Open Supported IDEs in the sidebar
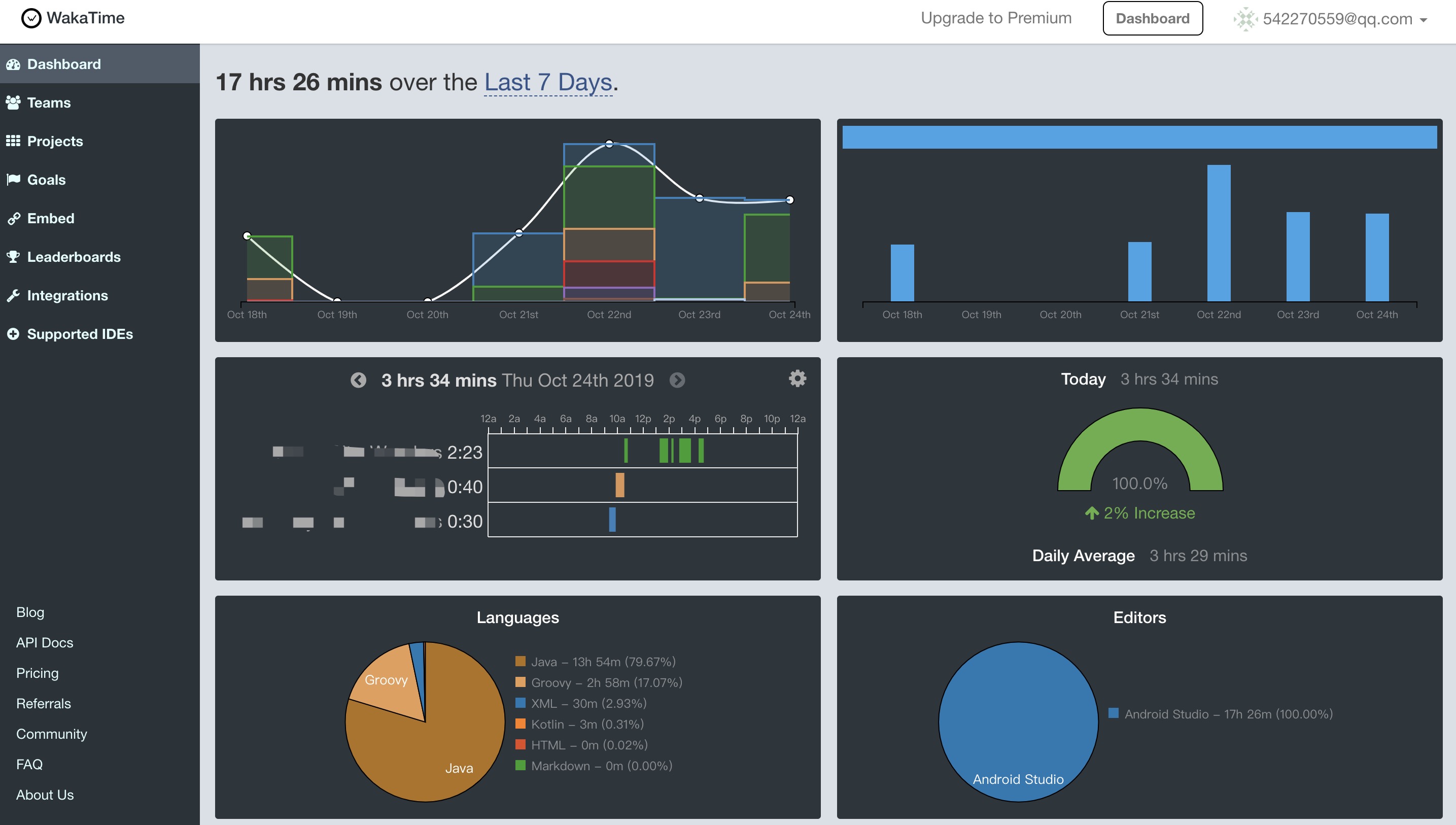This screenshot has width=1456, height=825. click(x=100, y=334)
